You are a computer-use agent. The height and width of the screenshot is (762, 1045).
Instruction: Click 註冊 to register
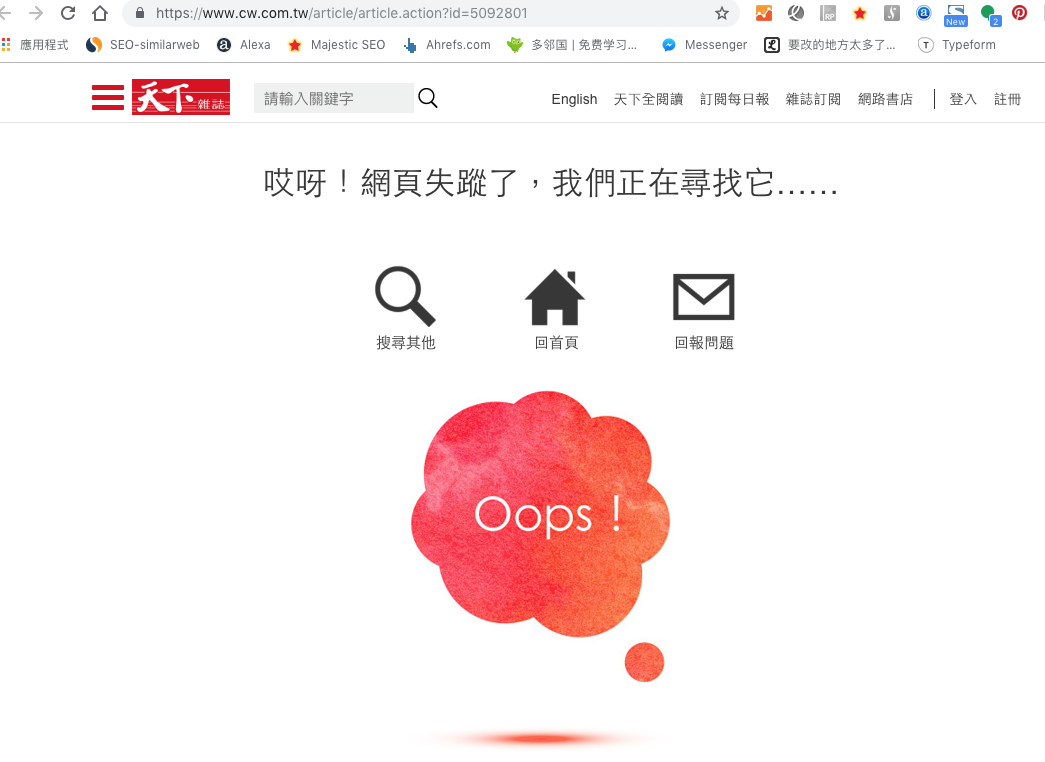point(1008,99)
